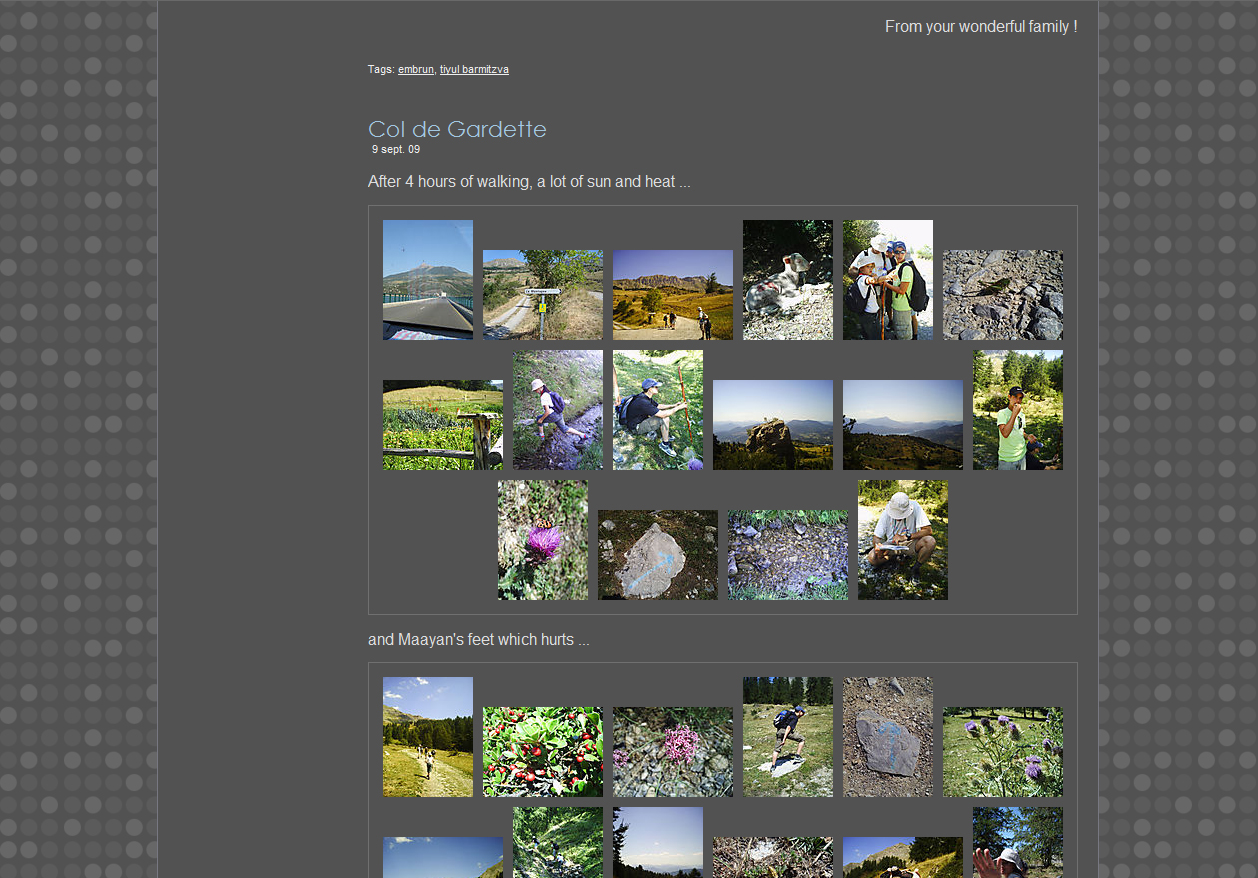The image size is (1258, 878).
Task: Open the 'embrun' tag link
Action: [x=415, y=69]
